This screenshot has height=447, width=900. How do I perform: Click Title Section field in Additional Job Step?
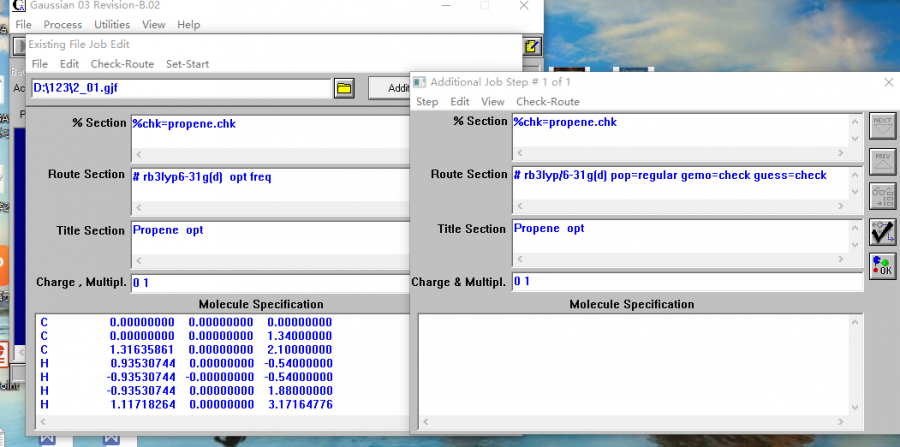(680, 236)
